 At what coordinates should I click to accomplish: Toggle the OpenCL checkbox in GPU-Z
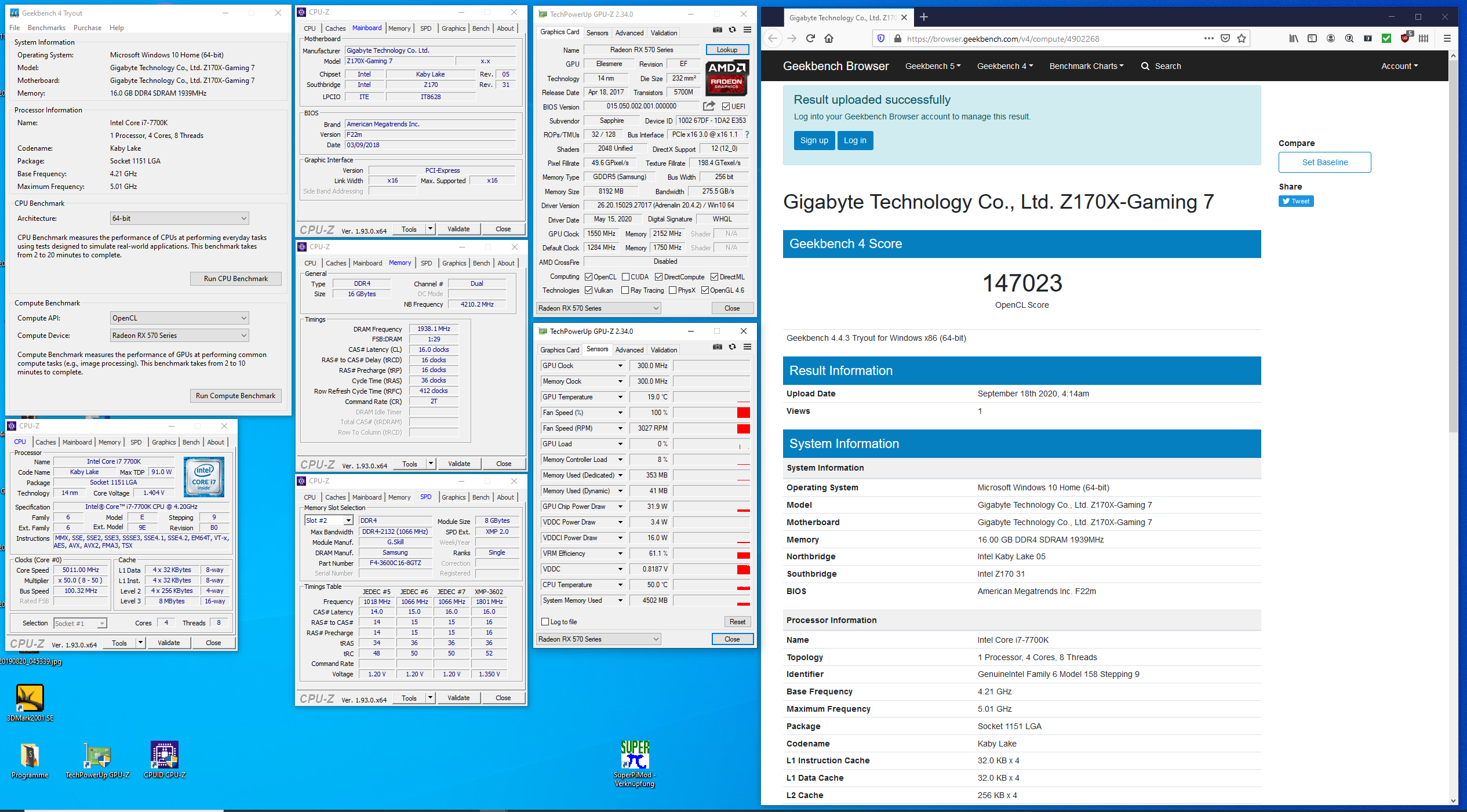[588, 277]
